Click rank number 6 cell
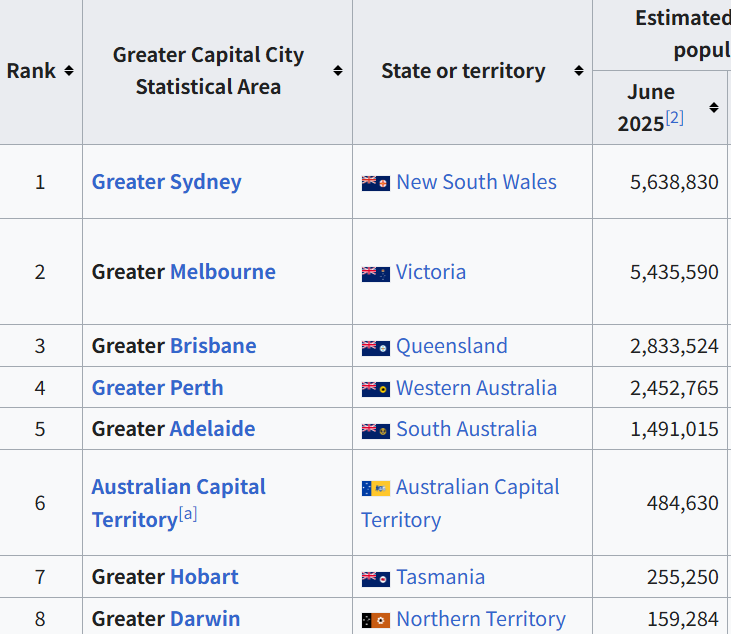731x634 pixels. tap(40, 503)
